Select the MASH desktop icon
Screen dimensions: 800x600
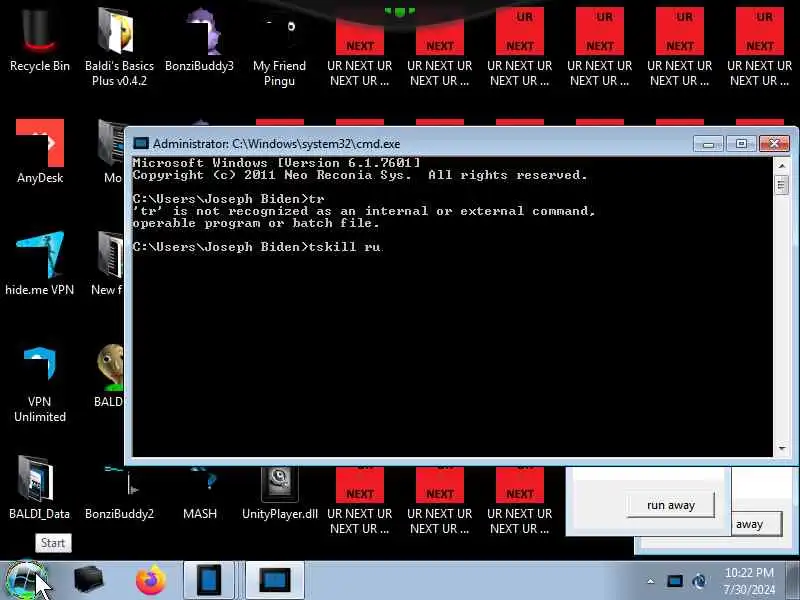point(199,492)
